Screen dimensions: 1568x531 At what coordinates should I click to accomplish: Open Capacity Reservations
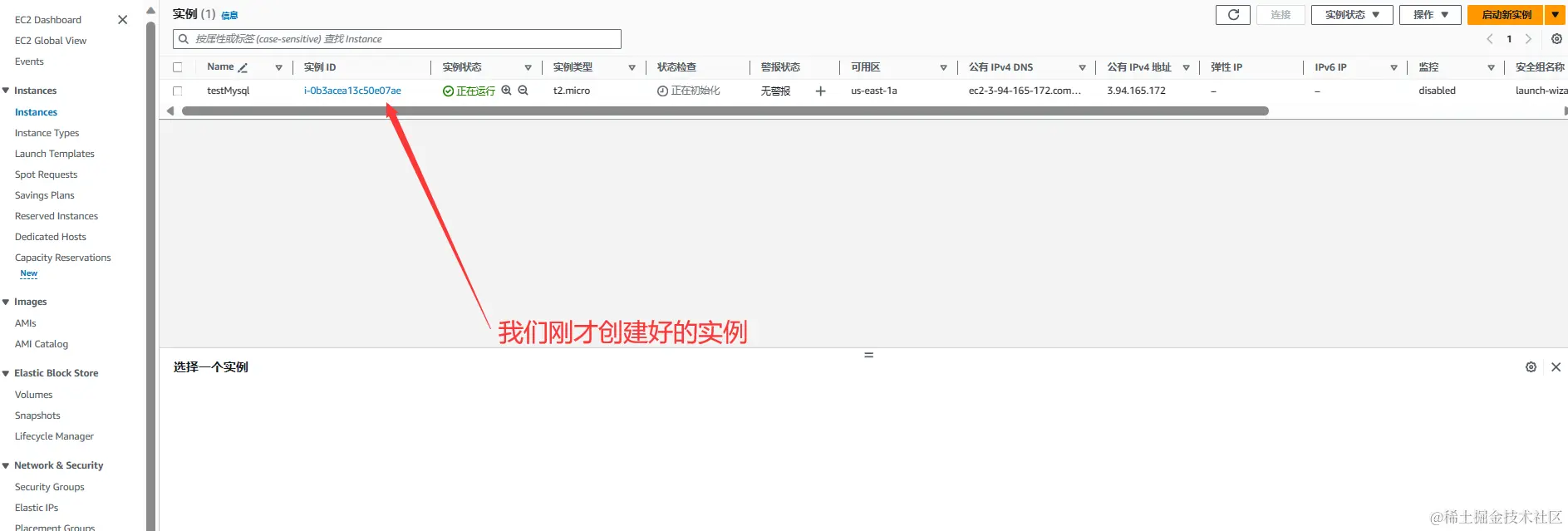click(63, 258)
